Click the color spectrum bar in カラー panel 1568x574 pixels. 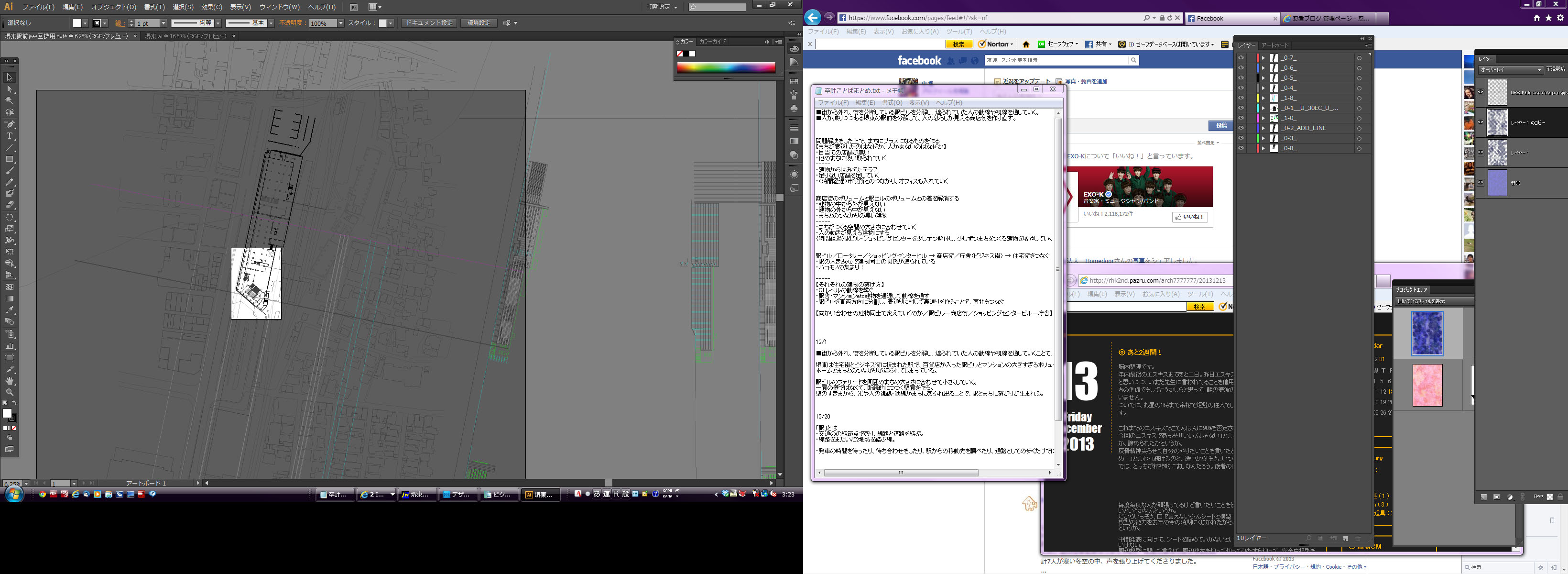click(726, 67)
